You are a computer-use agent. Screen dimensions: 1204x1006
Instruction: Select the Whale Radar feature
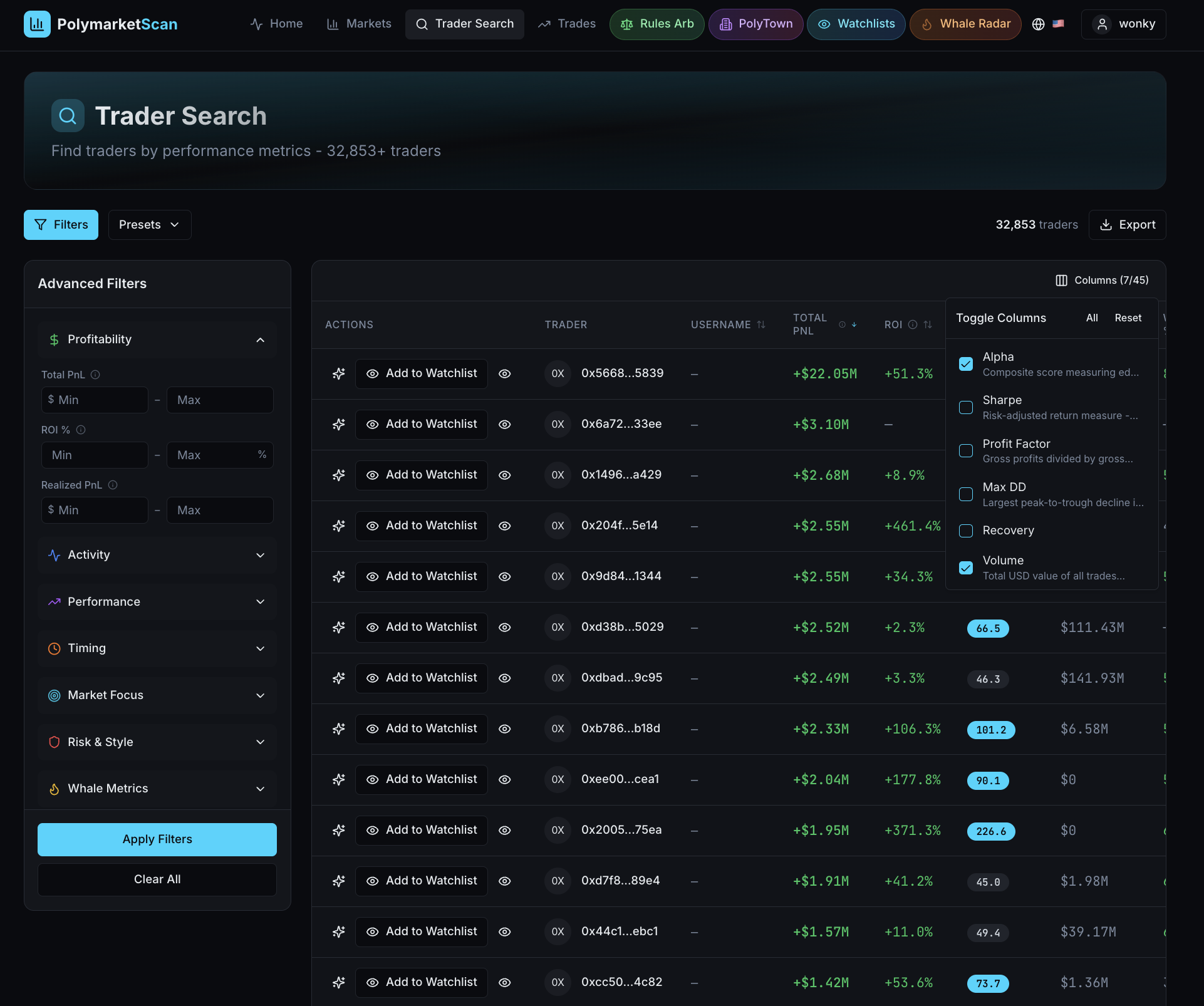(965, 24)
